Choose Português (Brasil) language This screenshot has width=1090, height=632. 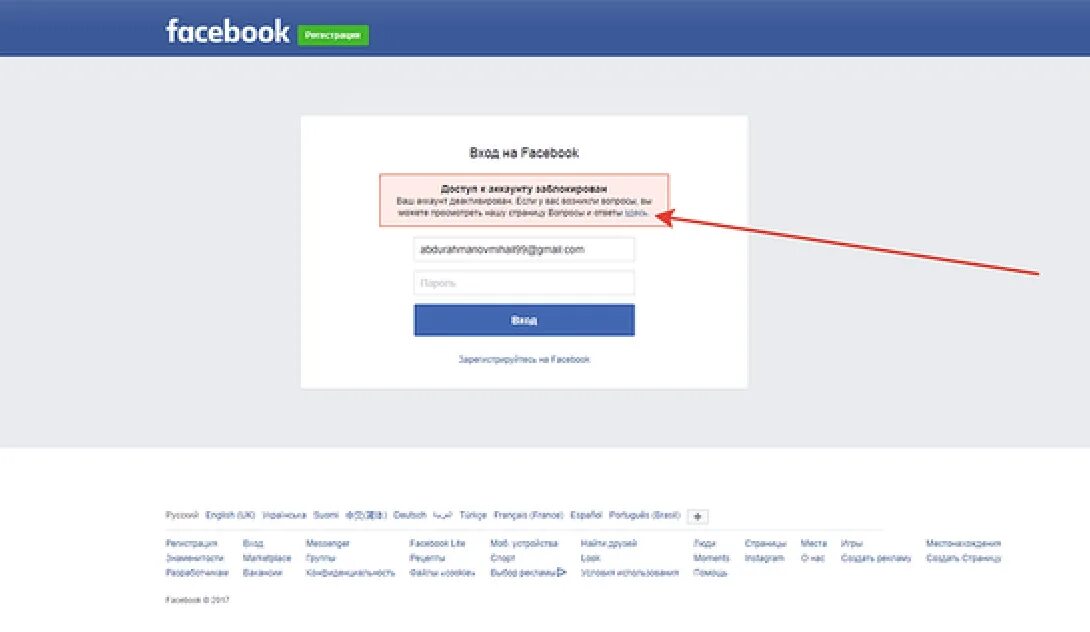tap(644, 515)
